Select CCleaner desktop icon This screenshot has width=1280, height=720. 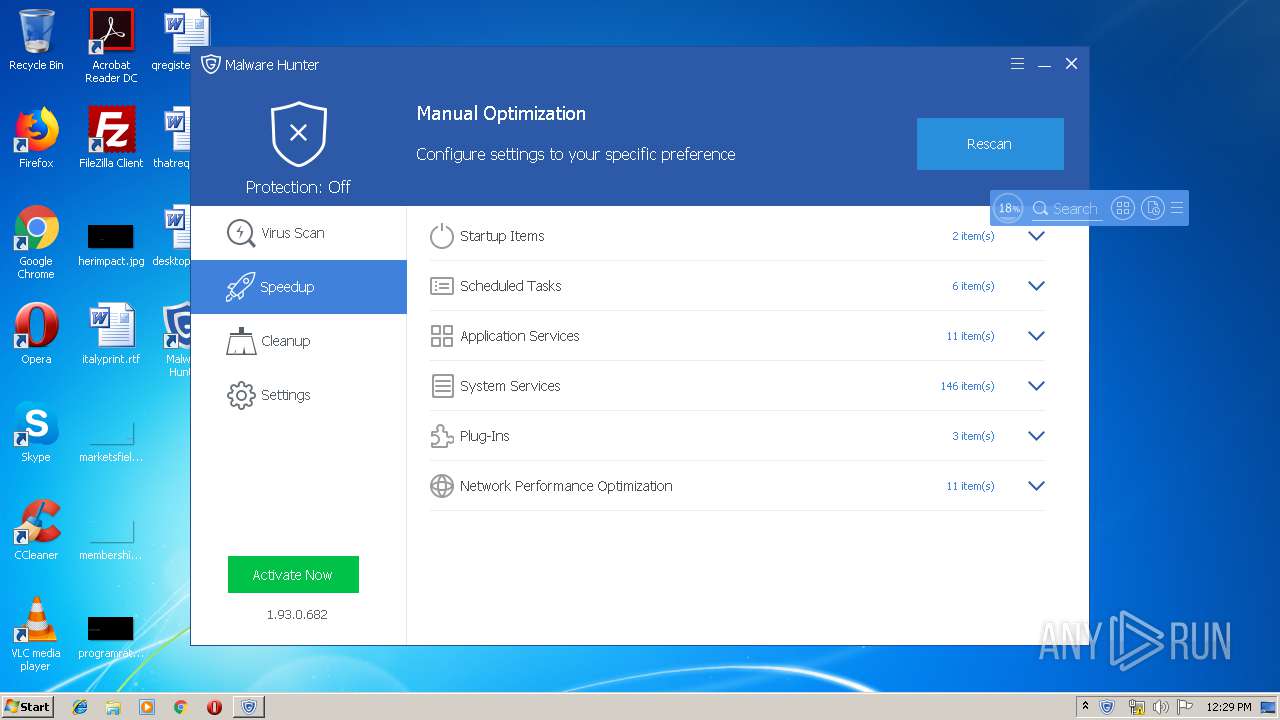pos(36,530)
